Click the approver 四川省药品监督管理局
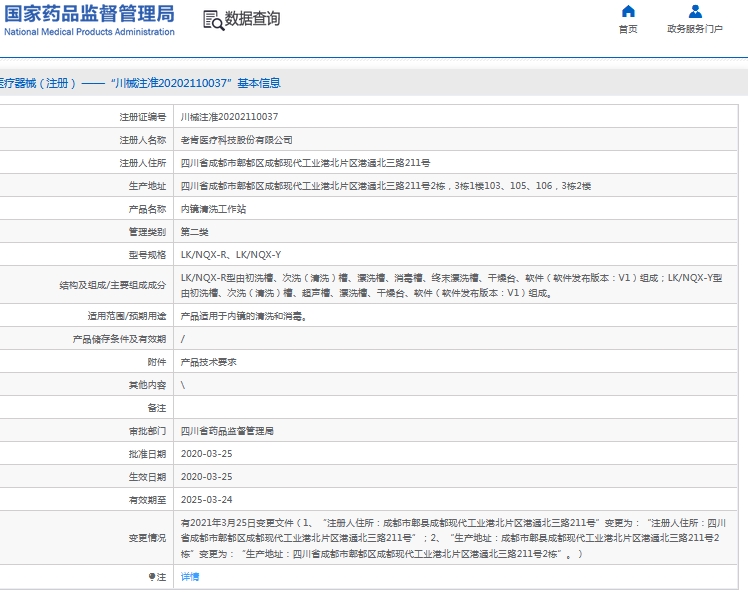Viewport: 748px width, 596px height. coord(227,431)
